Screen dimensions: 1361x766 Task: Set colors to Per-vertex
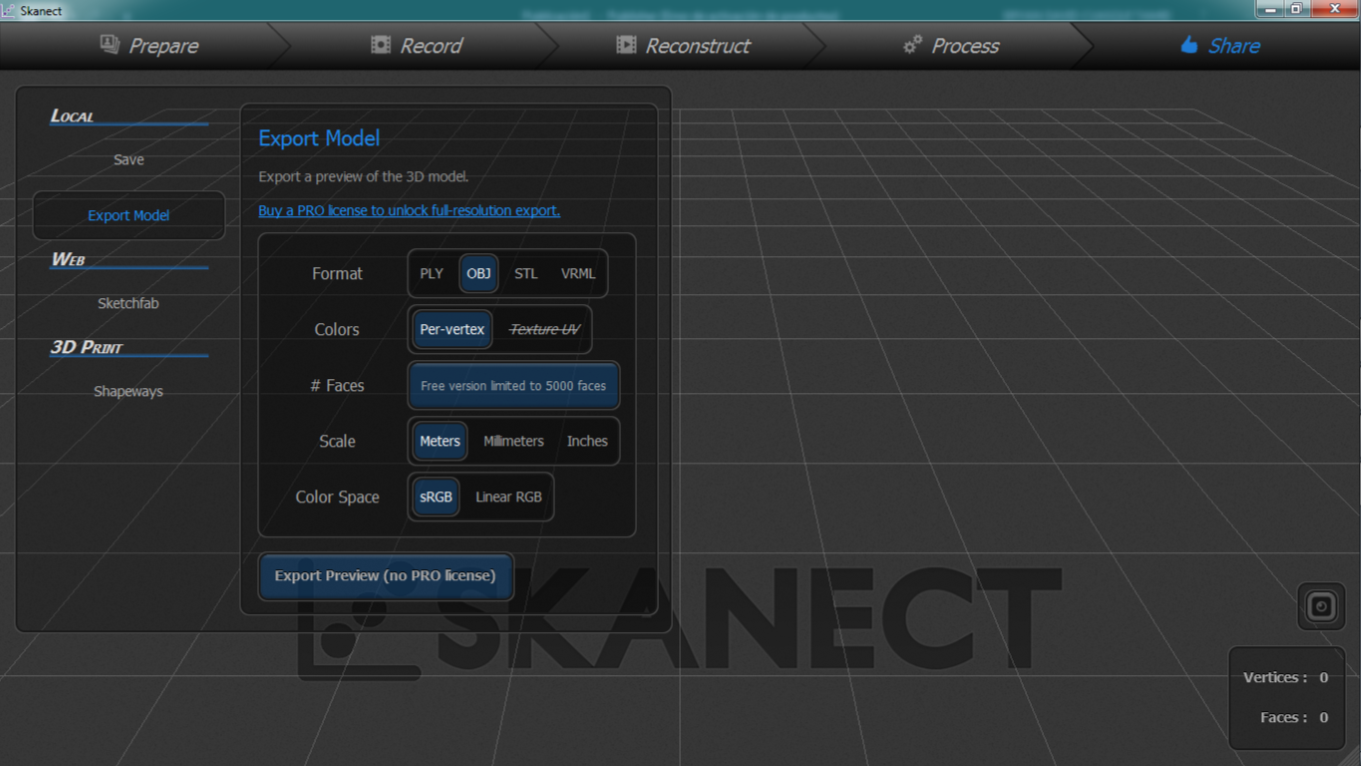(x=452, y=330)
